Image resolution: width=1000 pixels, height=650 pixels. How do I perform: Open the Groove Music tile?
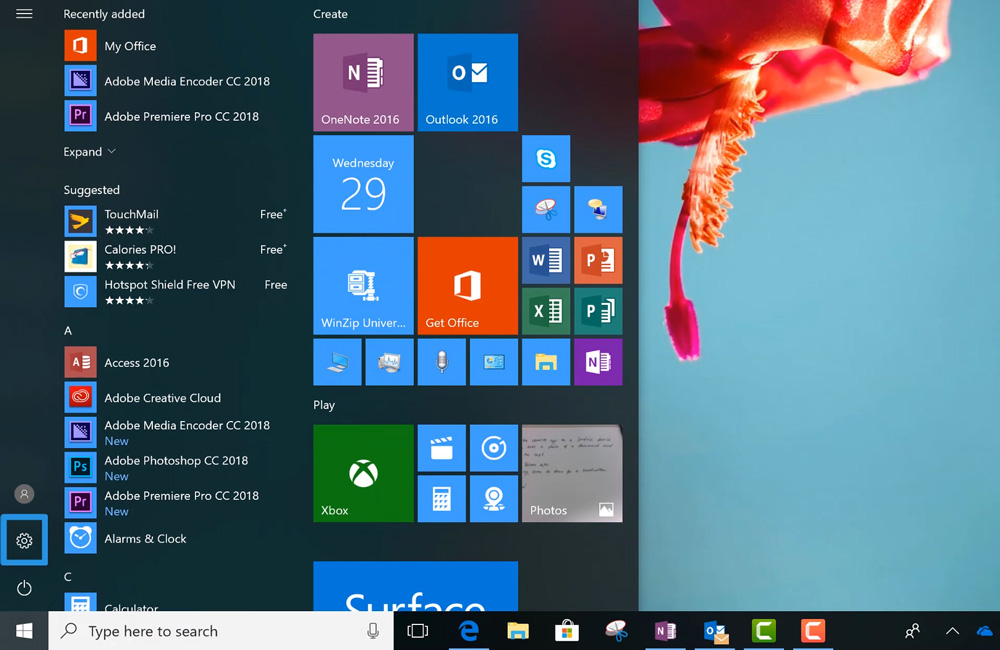click(x=494, y=448)
